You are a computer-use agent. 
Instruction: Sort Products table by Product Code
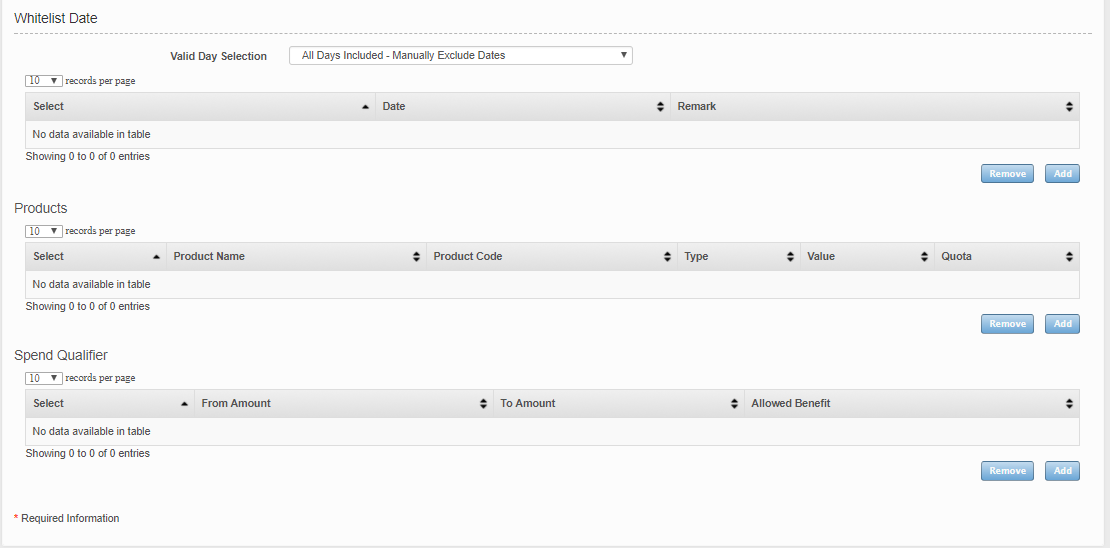pyautogui.click(x=551, y=257)
